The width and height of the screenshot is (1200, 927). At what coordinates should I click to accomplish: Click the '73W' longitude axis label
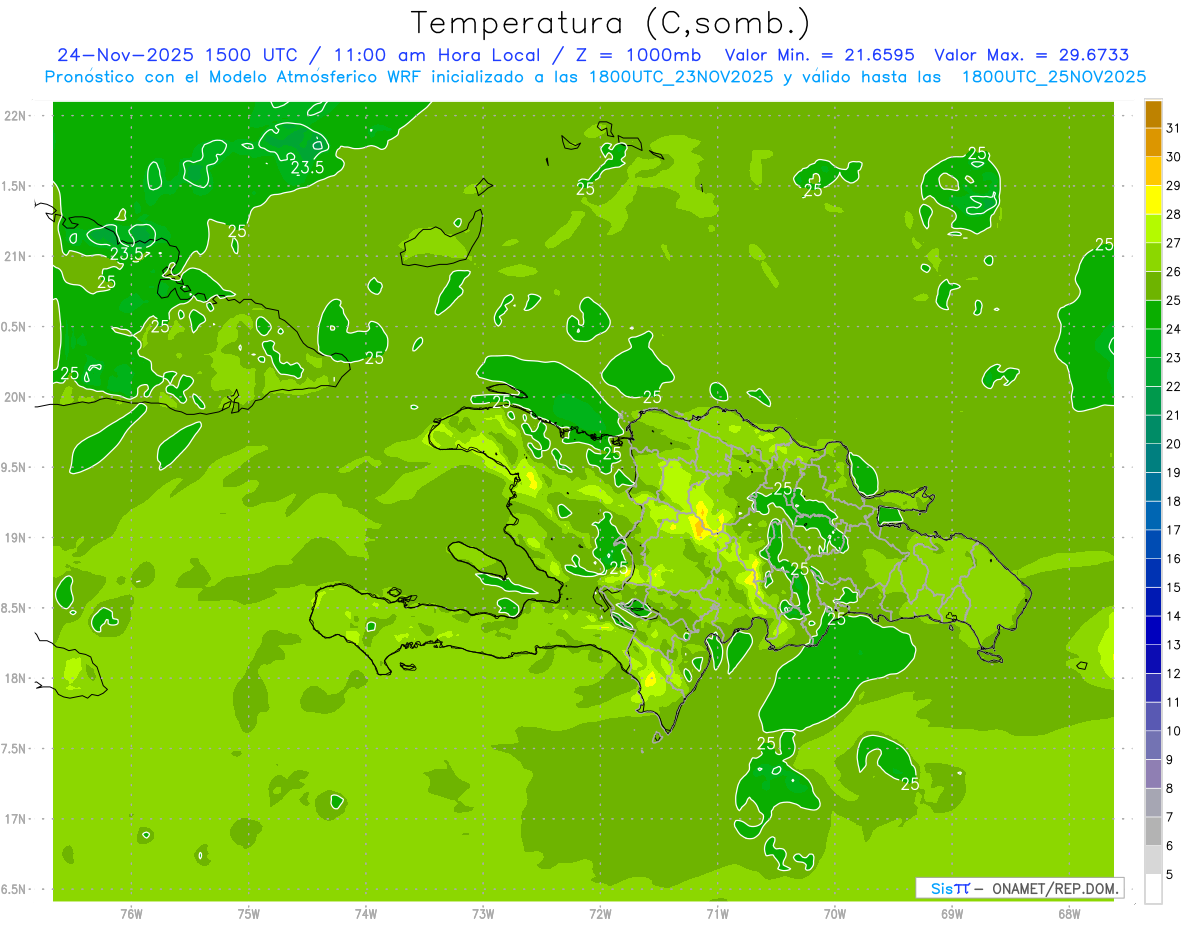(x=483, y=914)
